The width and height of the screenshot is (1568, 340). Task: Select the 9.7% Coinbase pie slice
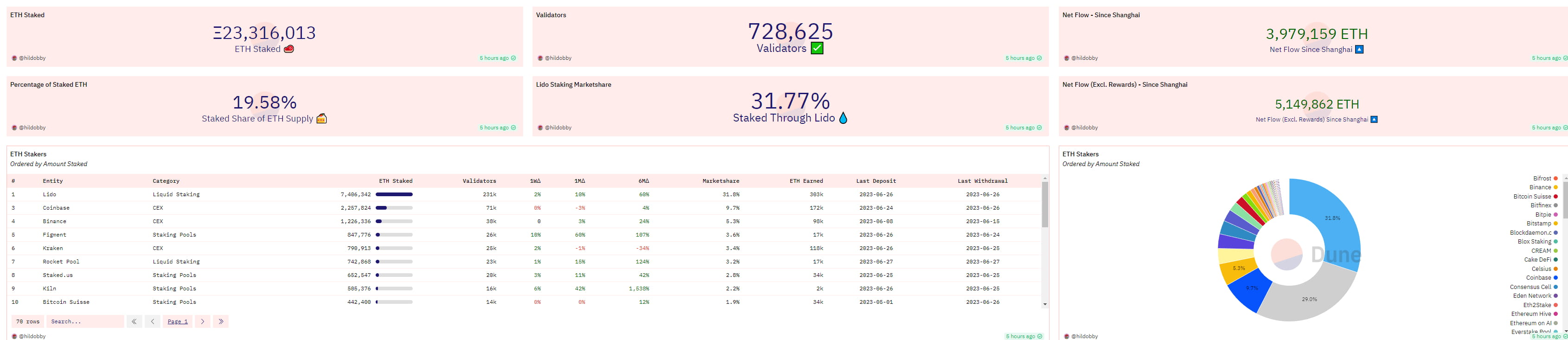1251,288
